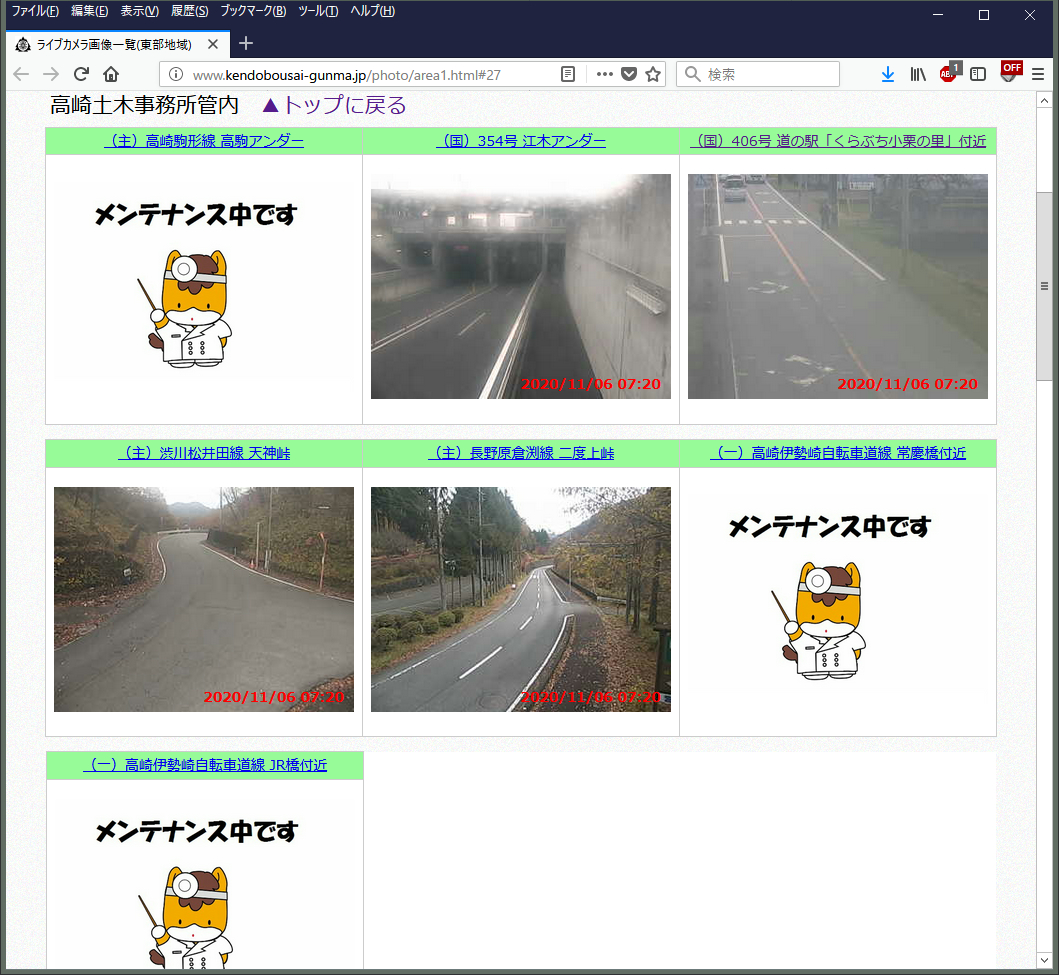Open the ファイル(F) menu
Viewport: 1059px width, 975px height.
click(35, 11)
